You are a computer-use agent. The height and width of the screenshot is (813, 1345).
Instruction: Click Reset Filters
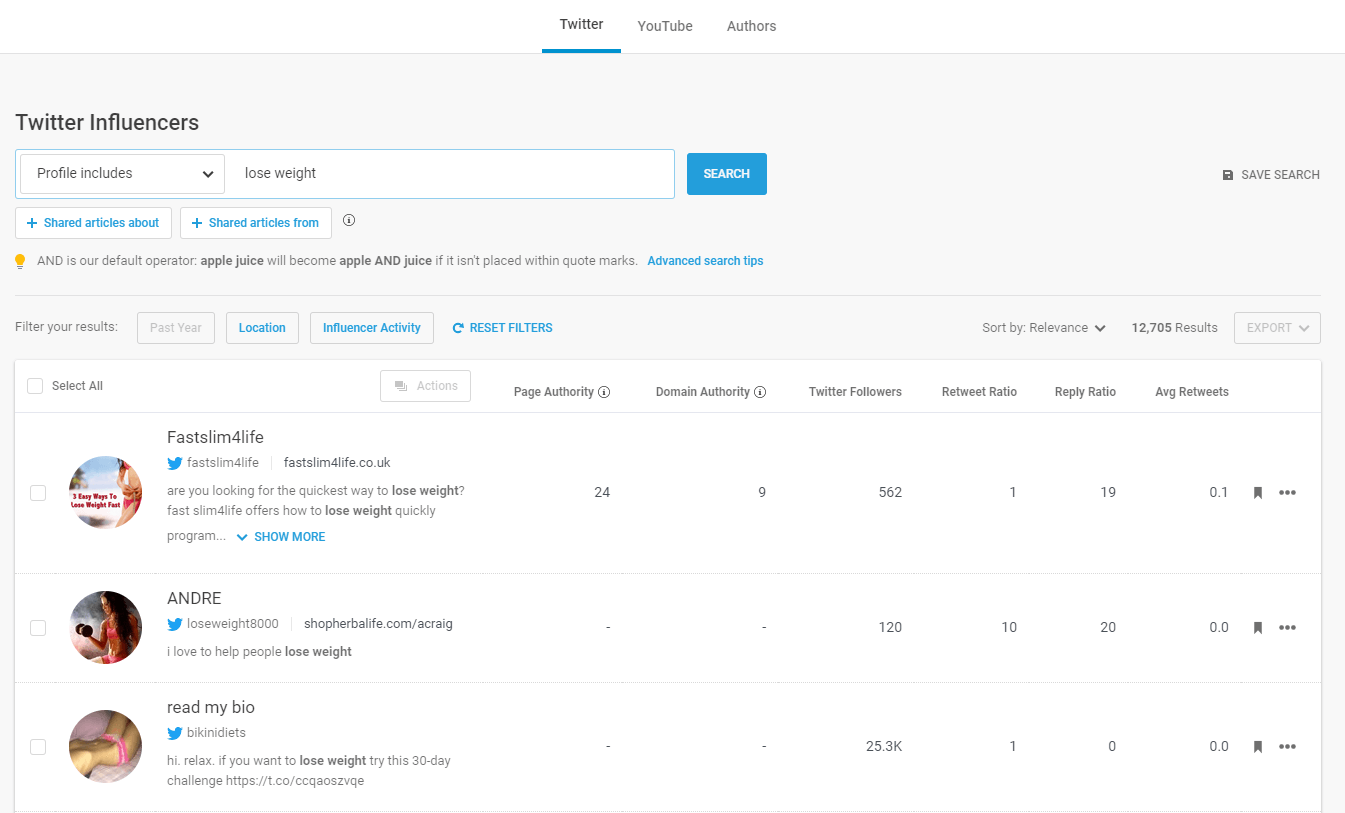[x=502, y=328]
